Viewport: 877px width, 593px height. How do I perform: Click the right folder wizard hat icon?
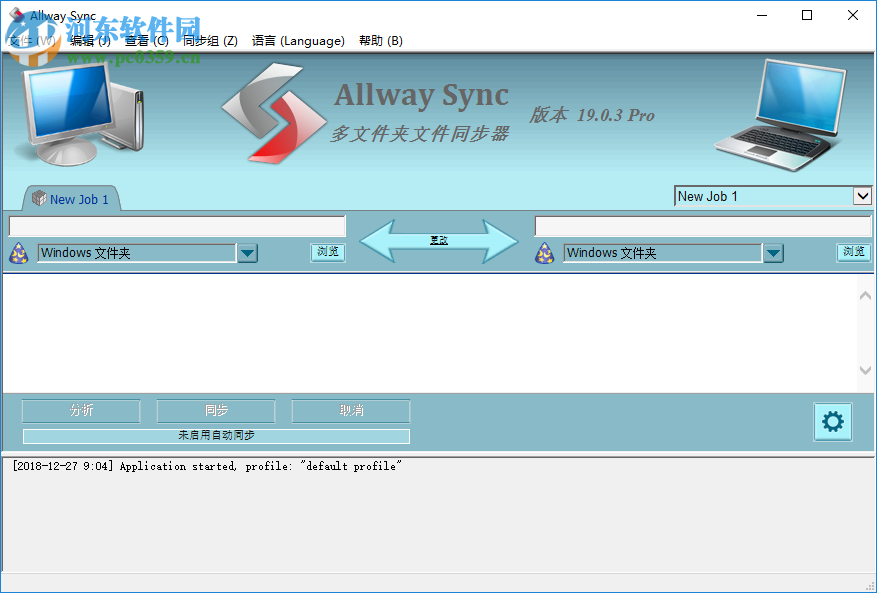[x=545, y=253]
